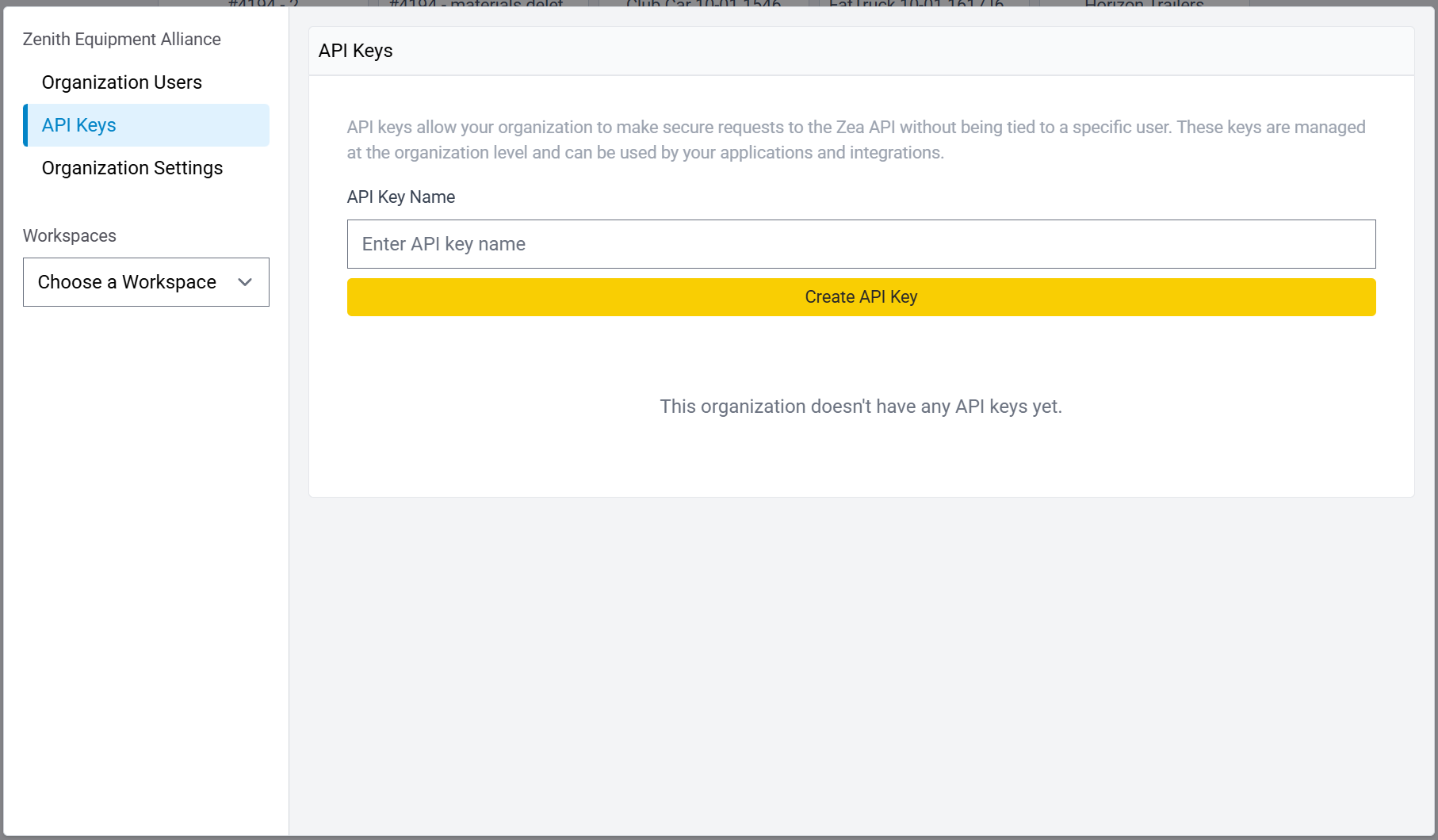Viewport: 1438px width, 840px height.
Task: Open the Organization Users page
Action: point(122,82)
